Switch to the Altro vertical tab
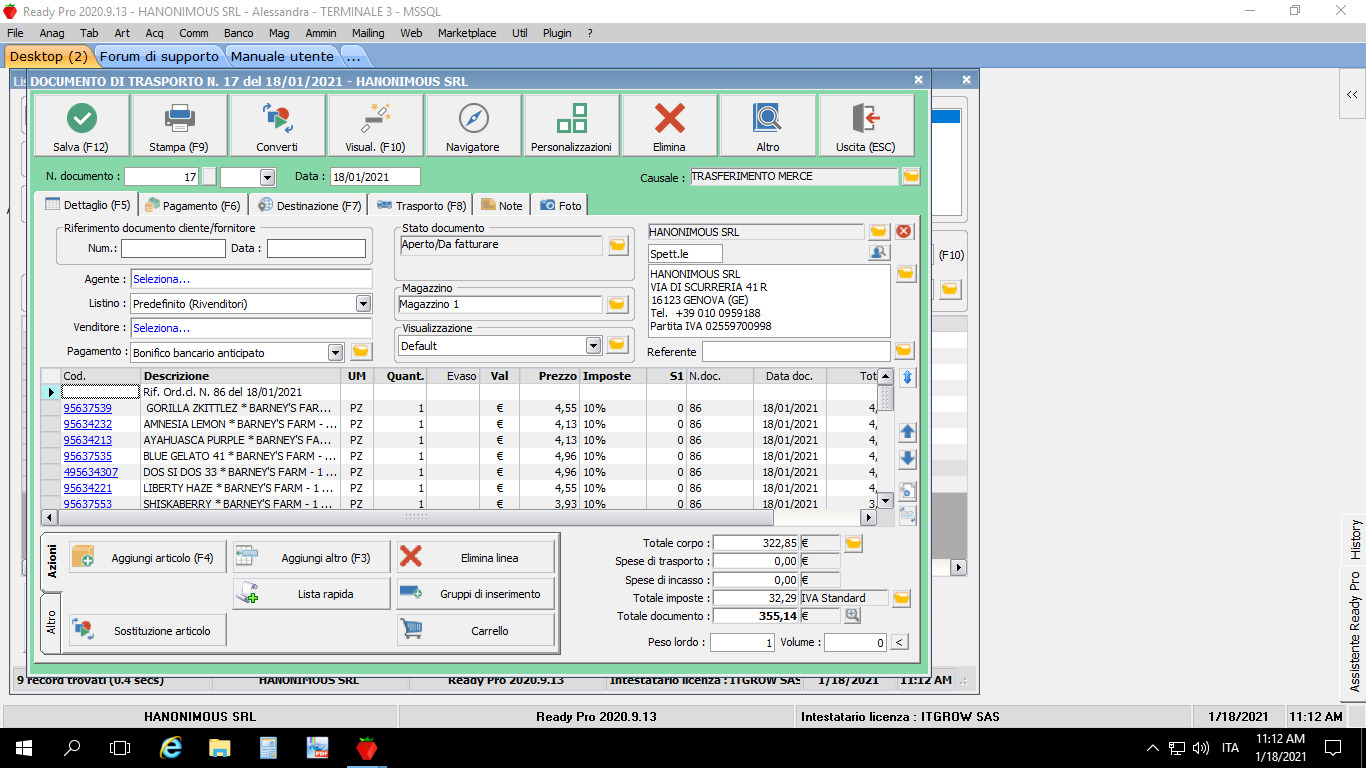Viewport: 1366px width, 768px height. tap(51, 623)
